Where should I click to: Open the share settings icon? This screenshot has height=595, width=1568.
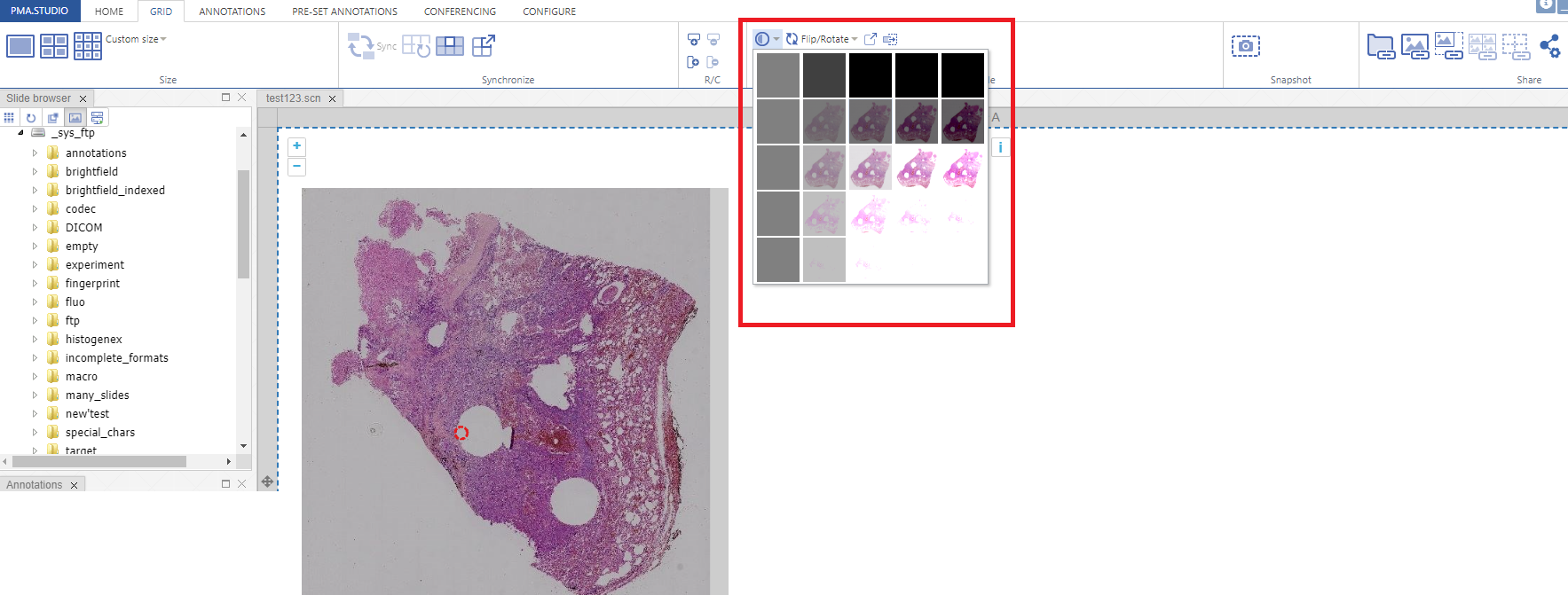(1549, 46)
